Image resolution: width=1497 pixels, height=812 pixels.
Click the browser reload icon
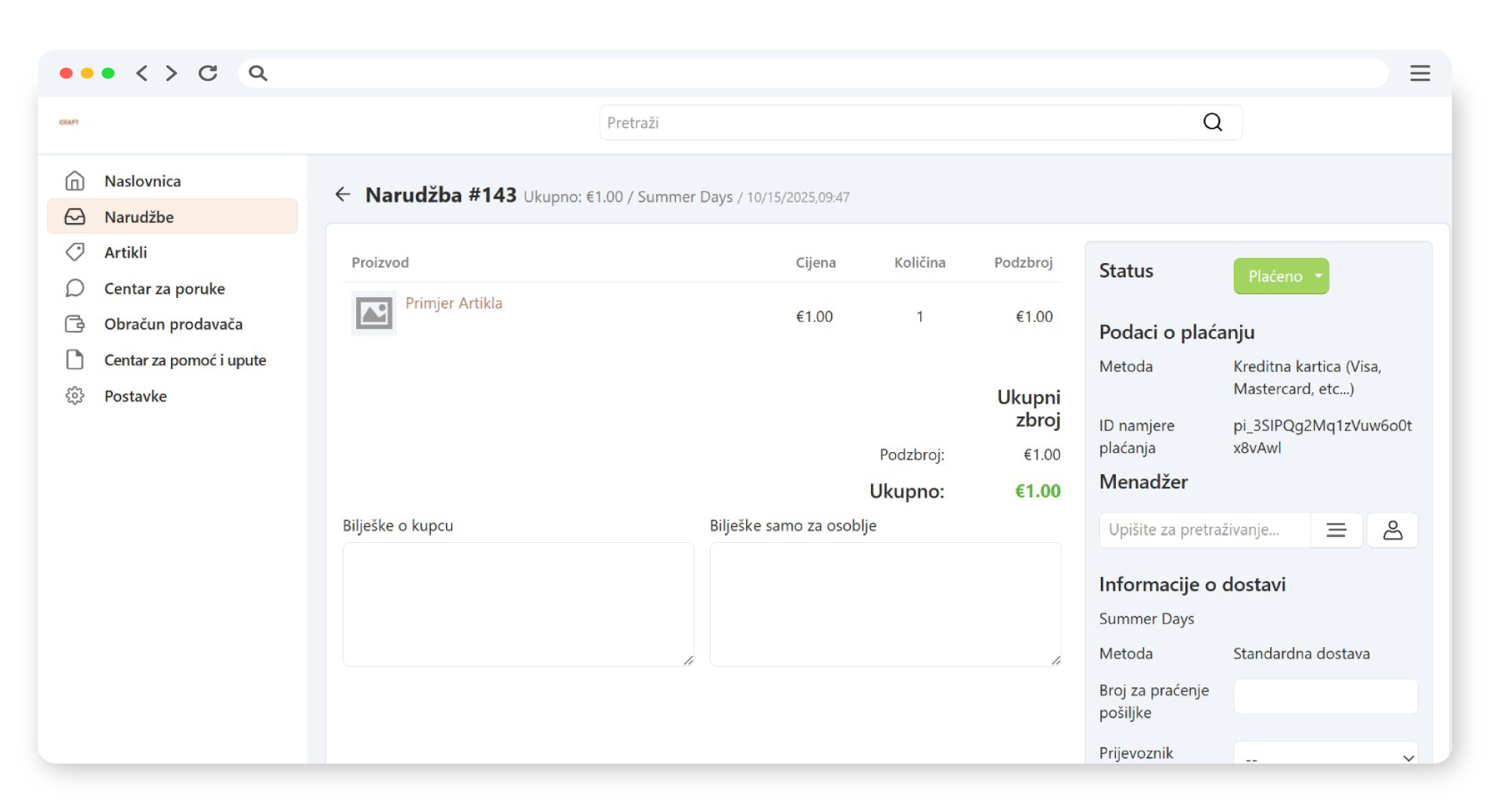pos(208,73)
